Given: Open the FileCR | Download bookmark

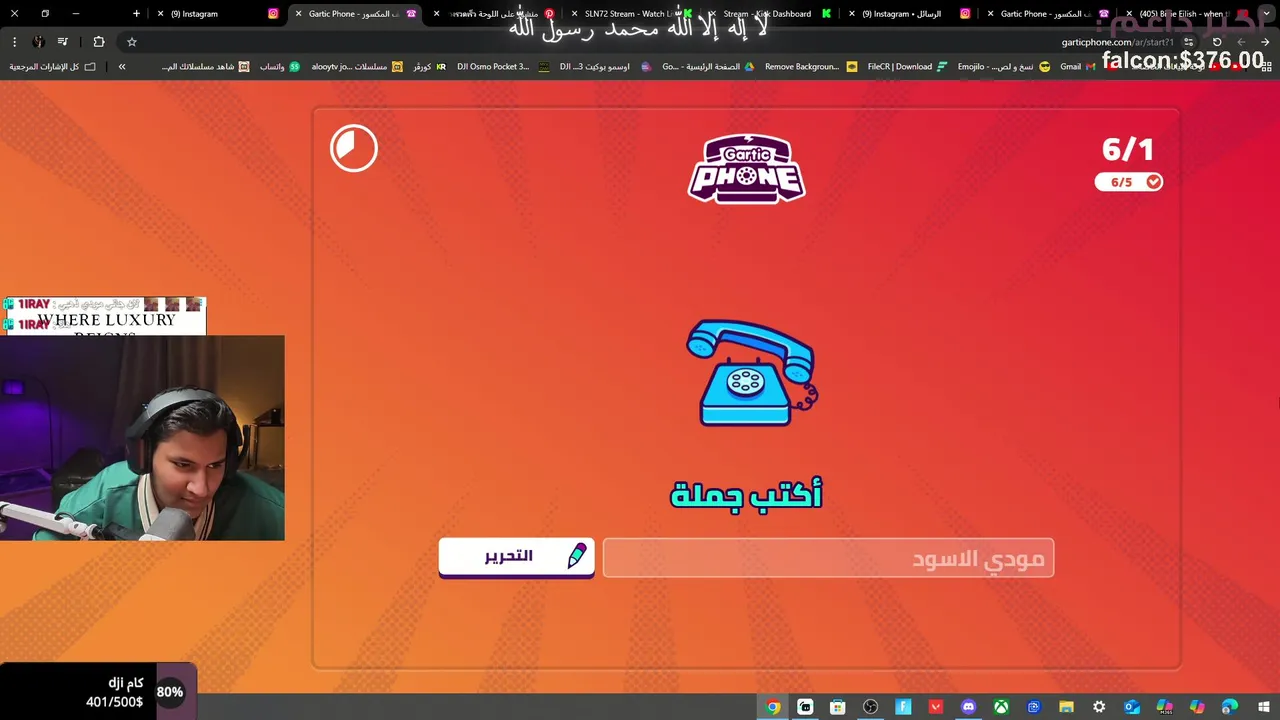Looking at the screenshot, I should 908,67.
